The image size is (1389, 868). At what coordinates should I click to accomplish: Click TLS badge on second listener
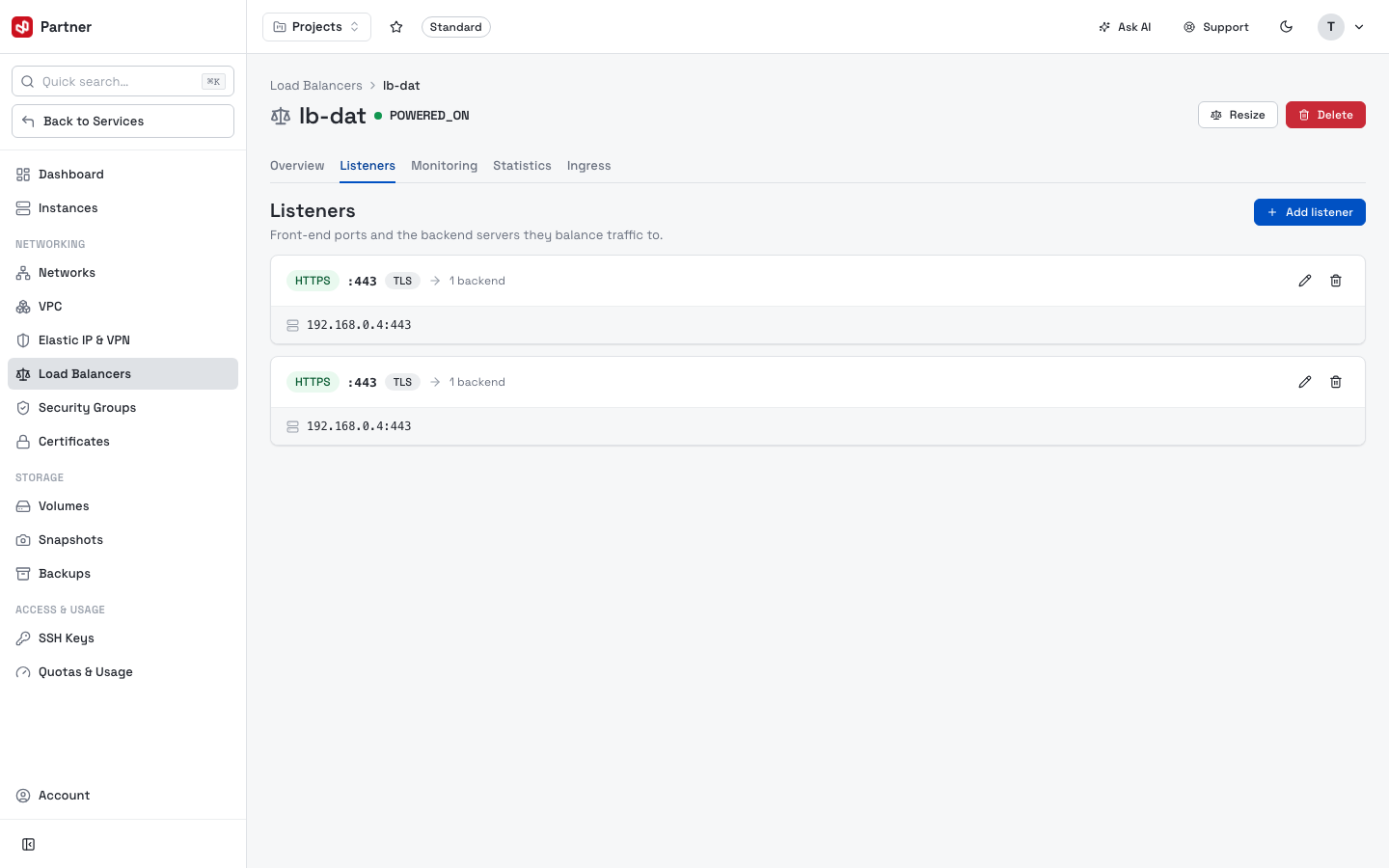point(402,382)
